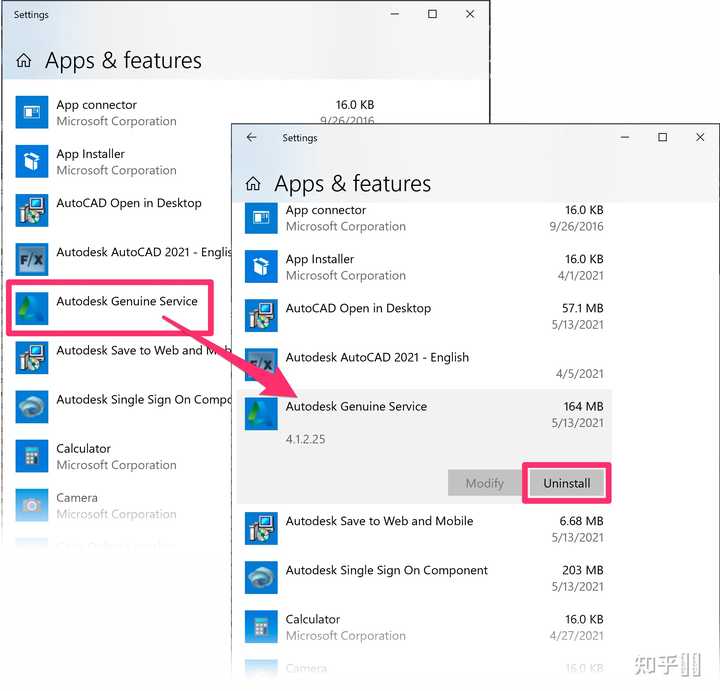Select Autodesk AutoCAD 2021 - English entry in front window

click(424, 365)
